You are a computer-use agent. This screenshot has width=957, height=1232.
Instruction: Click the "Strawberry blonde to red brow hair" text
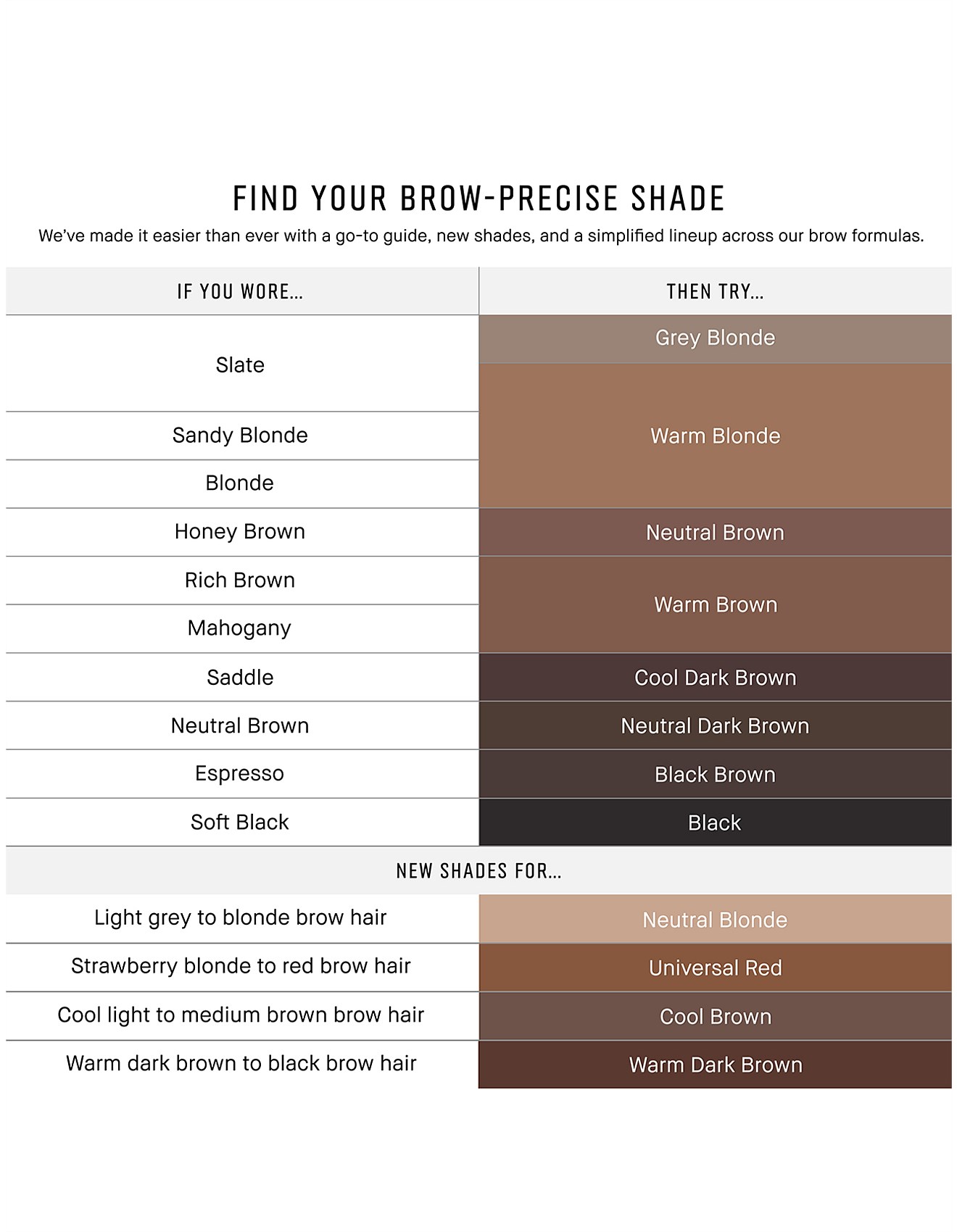241,966
